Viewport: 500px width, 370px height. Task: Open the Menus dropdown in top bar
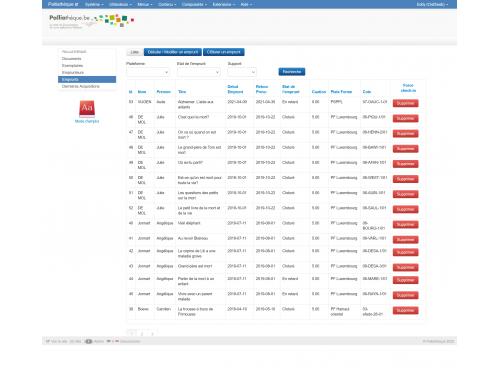145,4
